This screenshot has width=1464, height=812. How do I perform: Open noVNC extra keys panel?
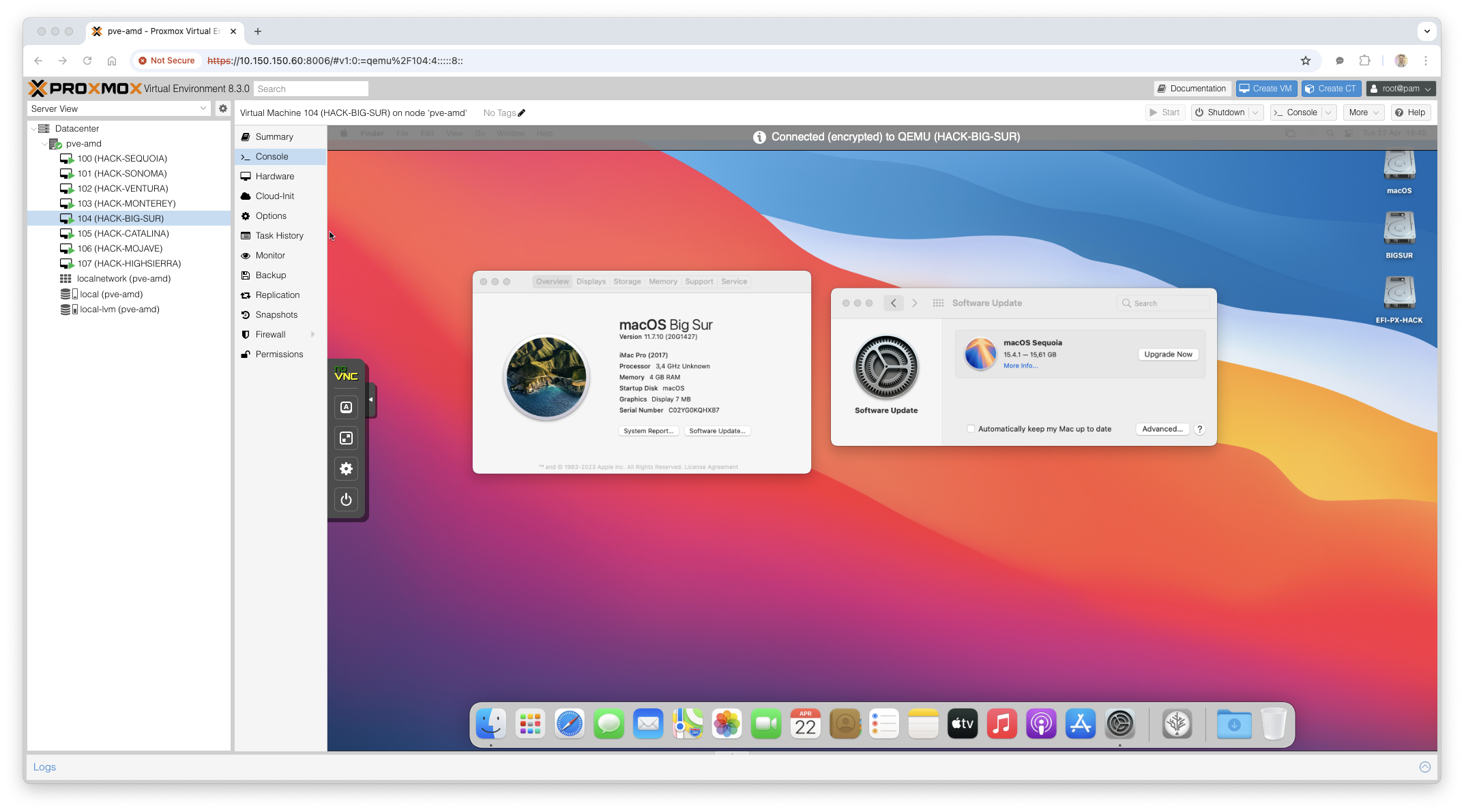pyautogui.click(x=346, y=407)
